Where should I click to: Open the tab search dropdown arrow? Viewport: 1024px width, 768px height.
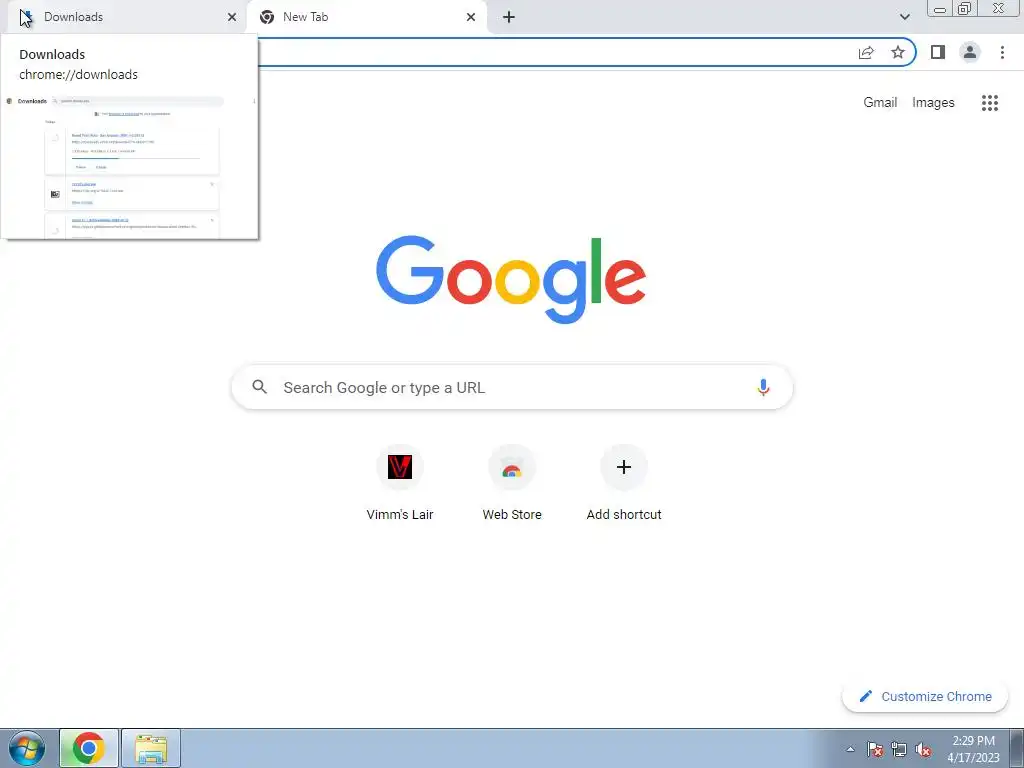point(904,17)
